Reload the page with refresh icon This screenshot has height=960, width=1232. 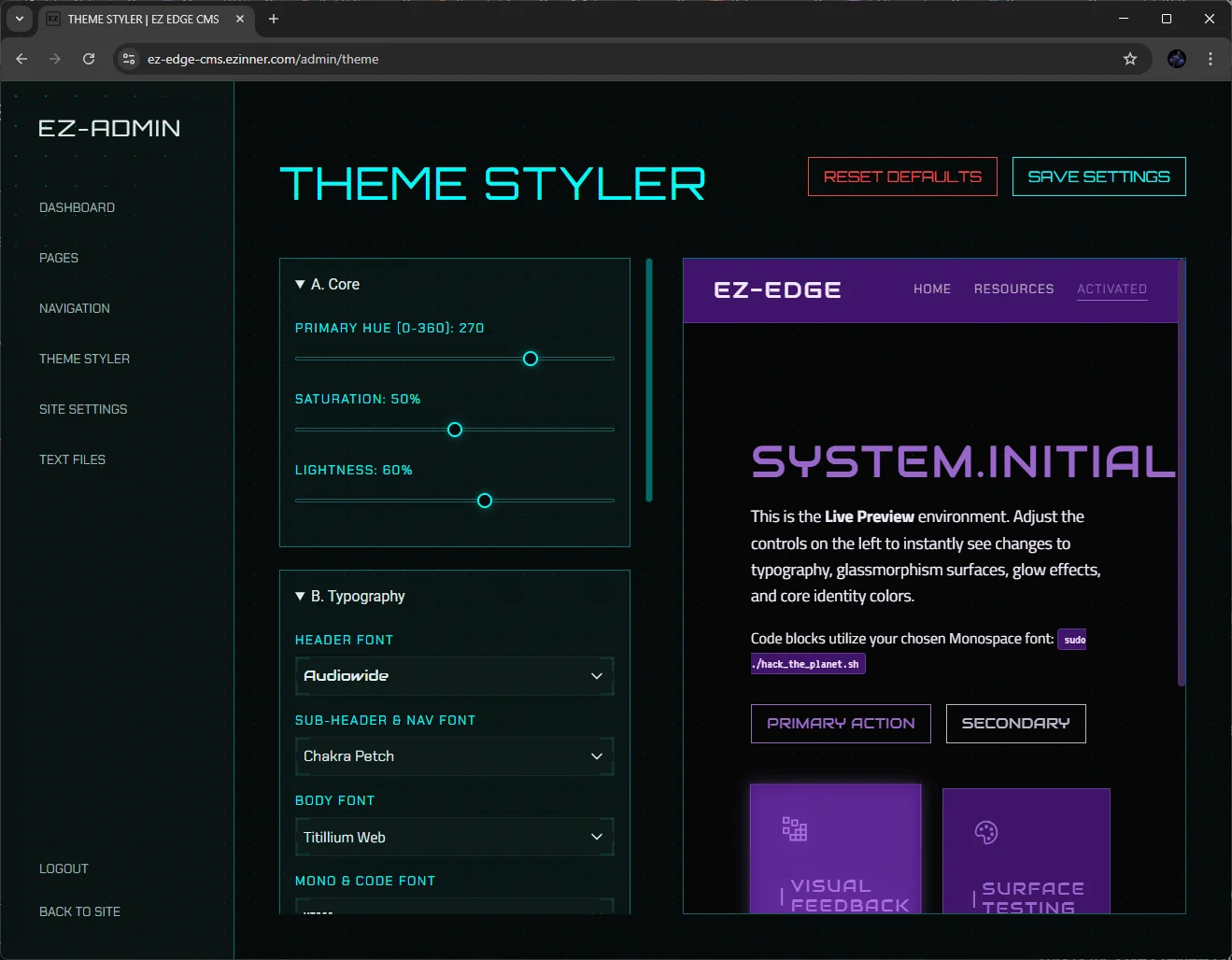[x=89, y=59]
